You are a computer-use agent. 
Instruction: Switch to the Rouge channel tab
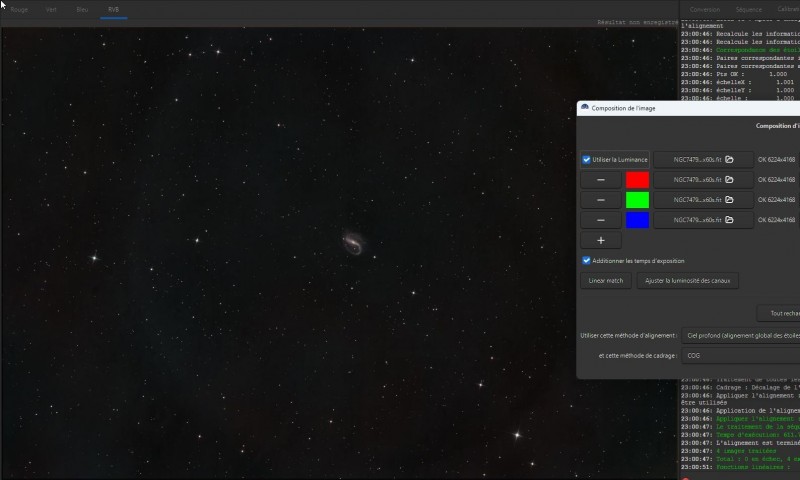click(19, 10)
